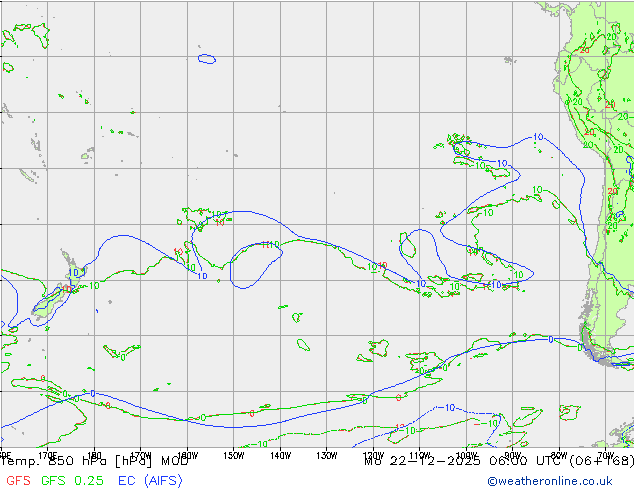Screen dimensions: 634x490
Task: Click the "120W" longitude axis label
Action: 373,455
